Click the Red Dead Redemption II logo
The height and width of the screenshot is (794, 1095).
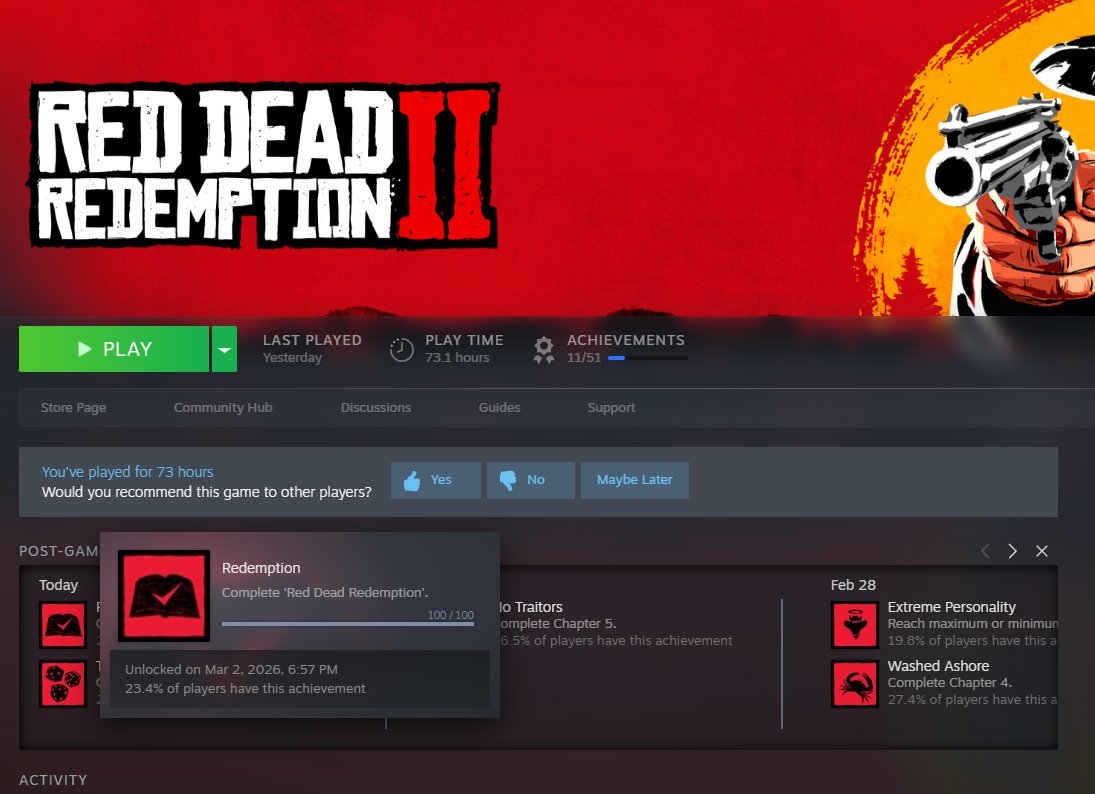tap(263, 166)
